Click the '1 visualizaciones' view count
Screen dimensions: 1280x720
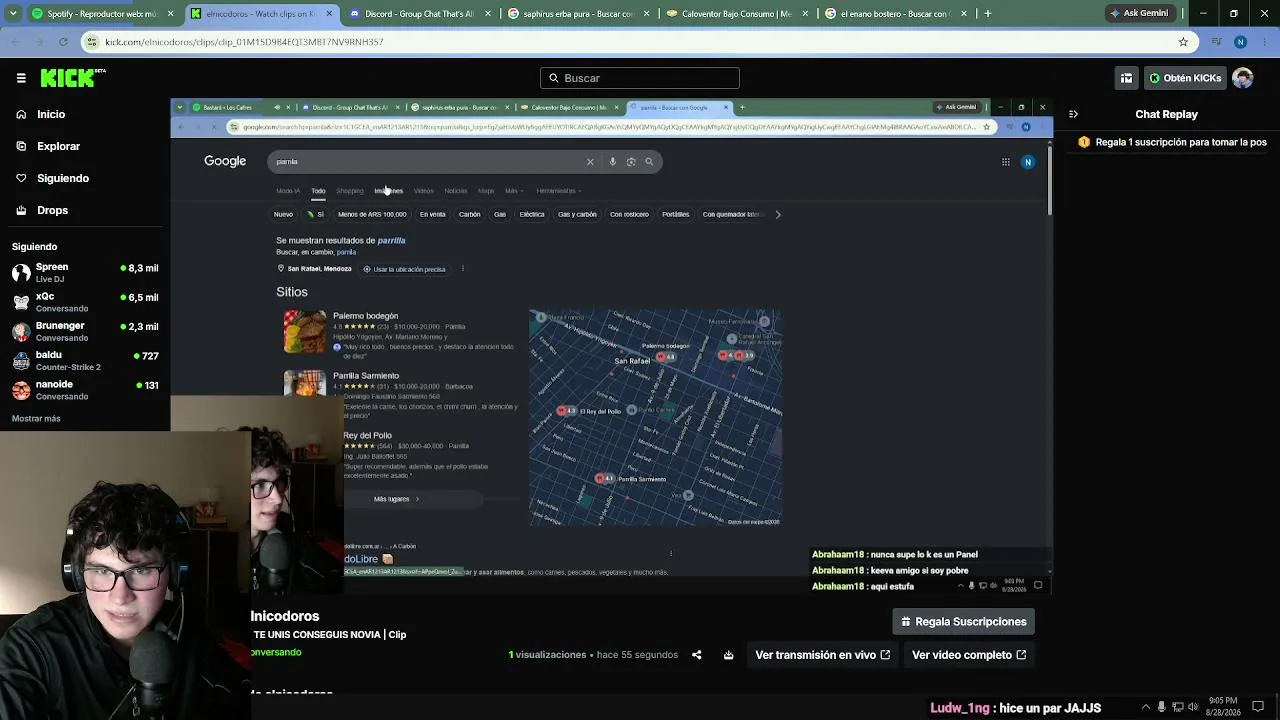coord(547,655)
